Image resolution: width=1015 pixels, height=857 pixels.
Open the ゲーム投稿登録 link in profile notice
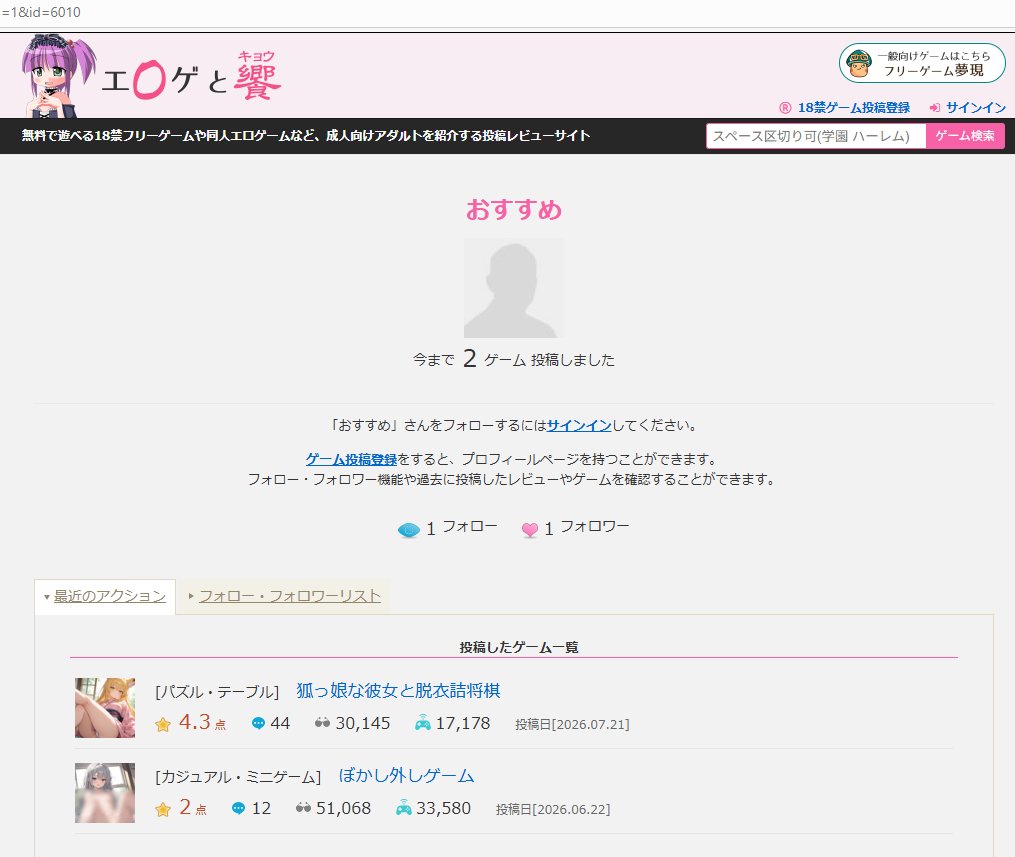[x=351, y=460]
